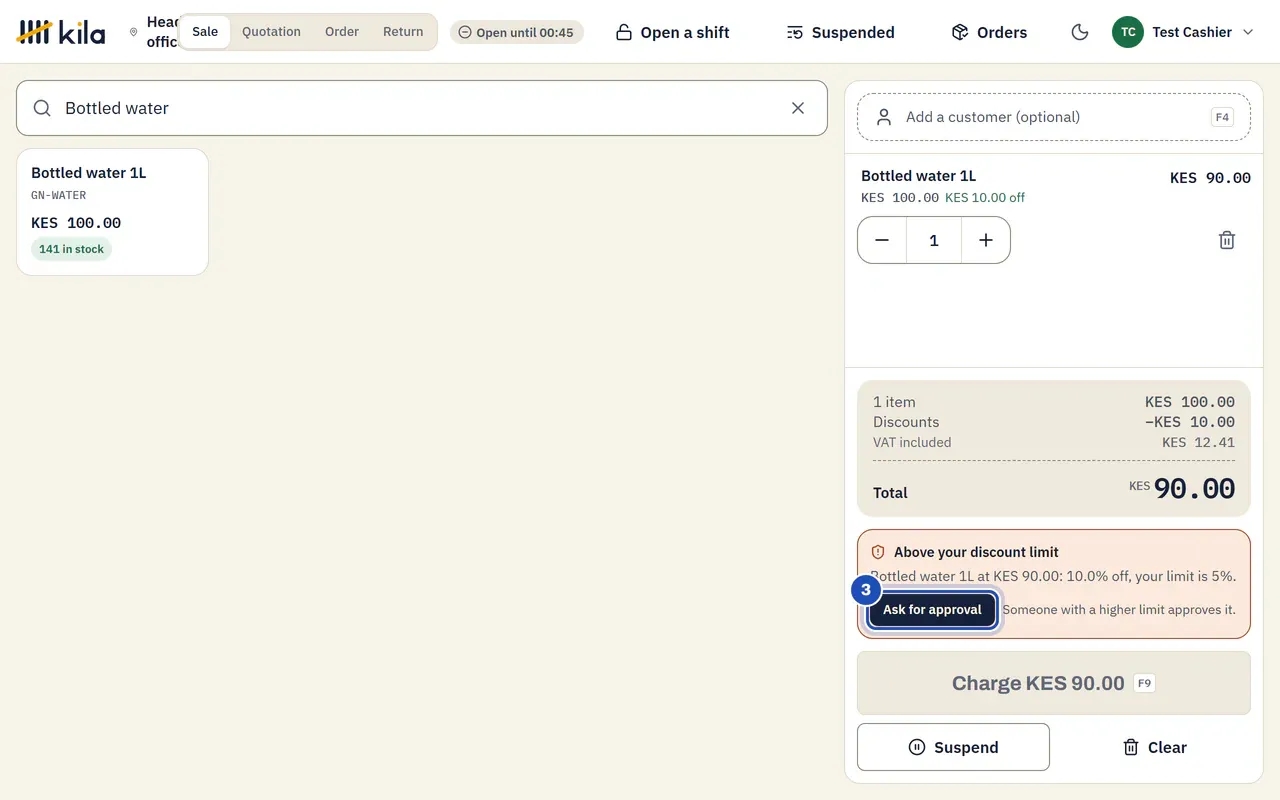Switch to the Order tab

[342, 32]
